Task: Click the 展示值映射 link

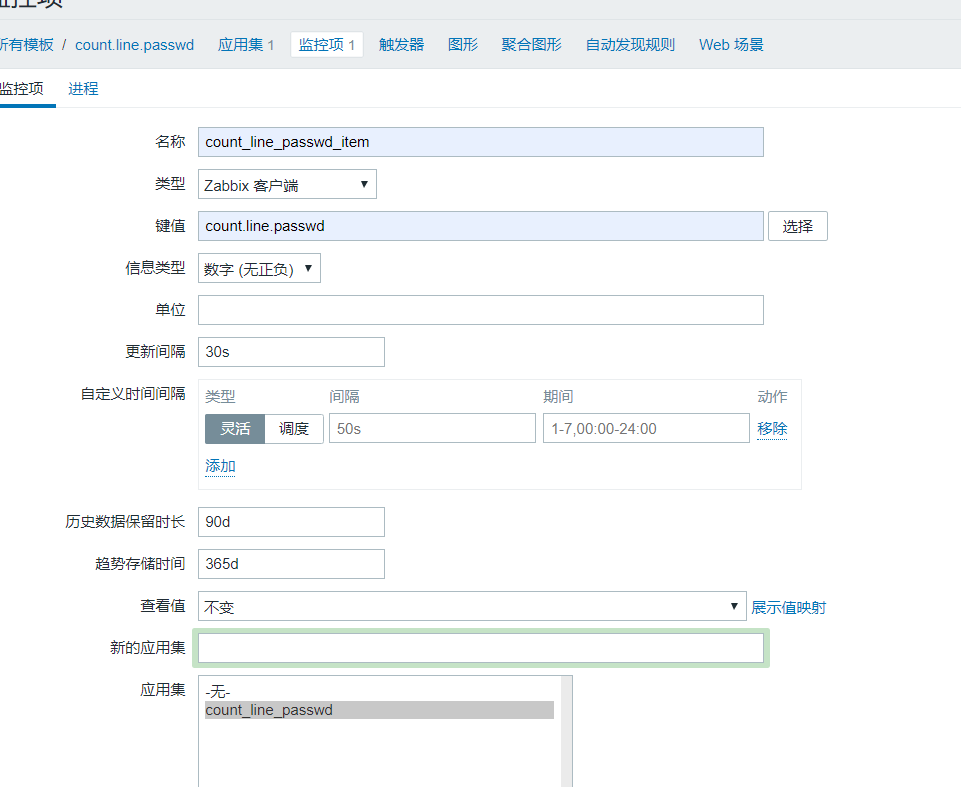Action: point(788,607)
